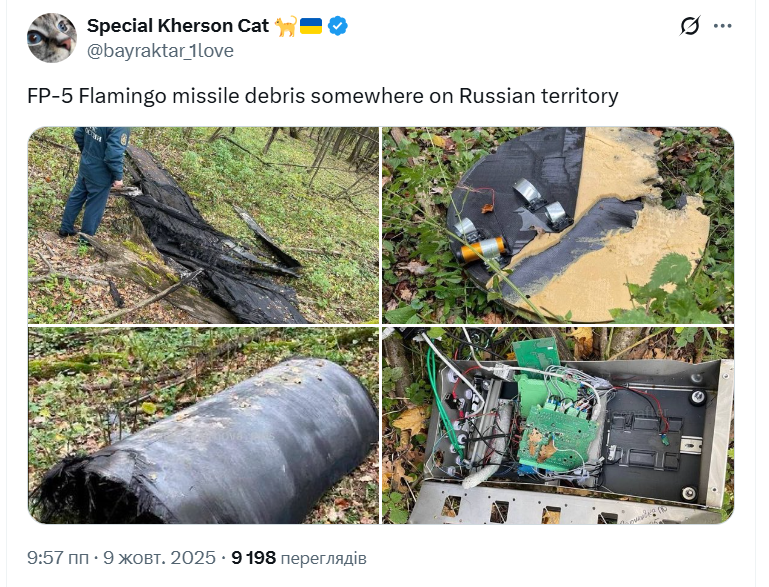
Task: Open the Special Kherson Cat display name
Action: (178, 26)
